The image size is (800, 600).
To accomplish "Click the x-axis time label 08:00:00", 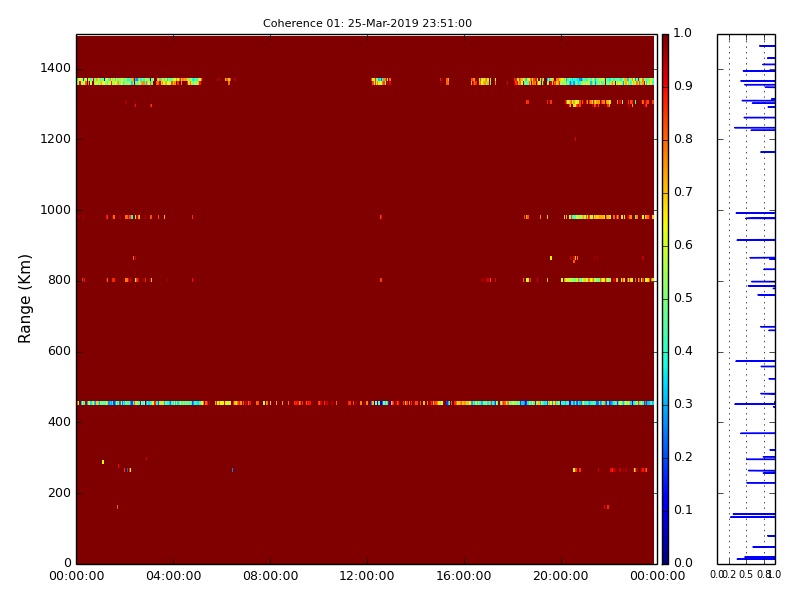I will 270,576.
